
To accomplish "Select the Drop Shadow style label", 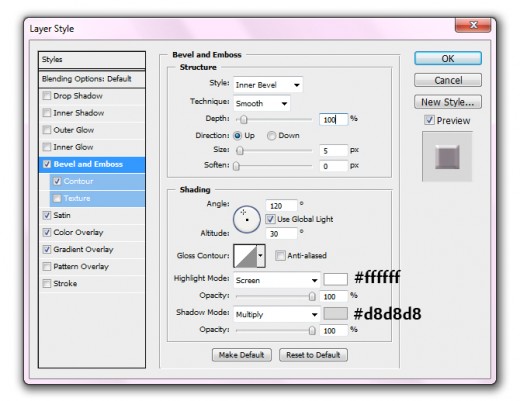I will (x=78, y=96).
